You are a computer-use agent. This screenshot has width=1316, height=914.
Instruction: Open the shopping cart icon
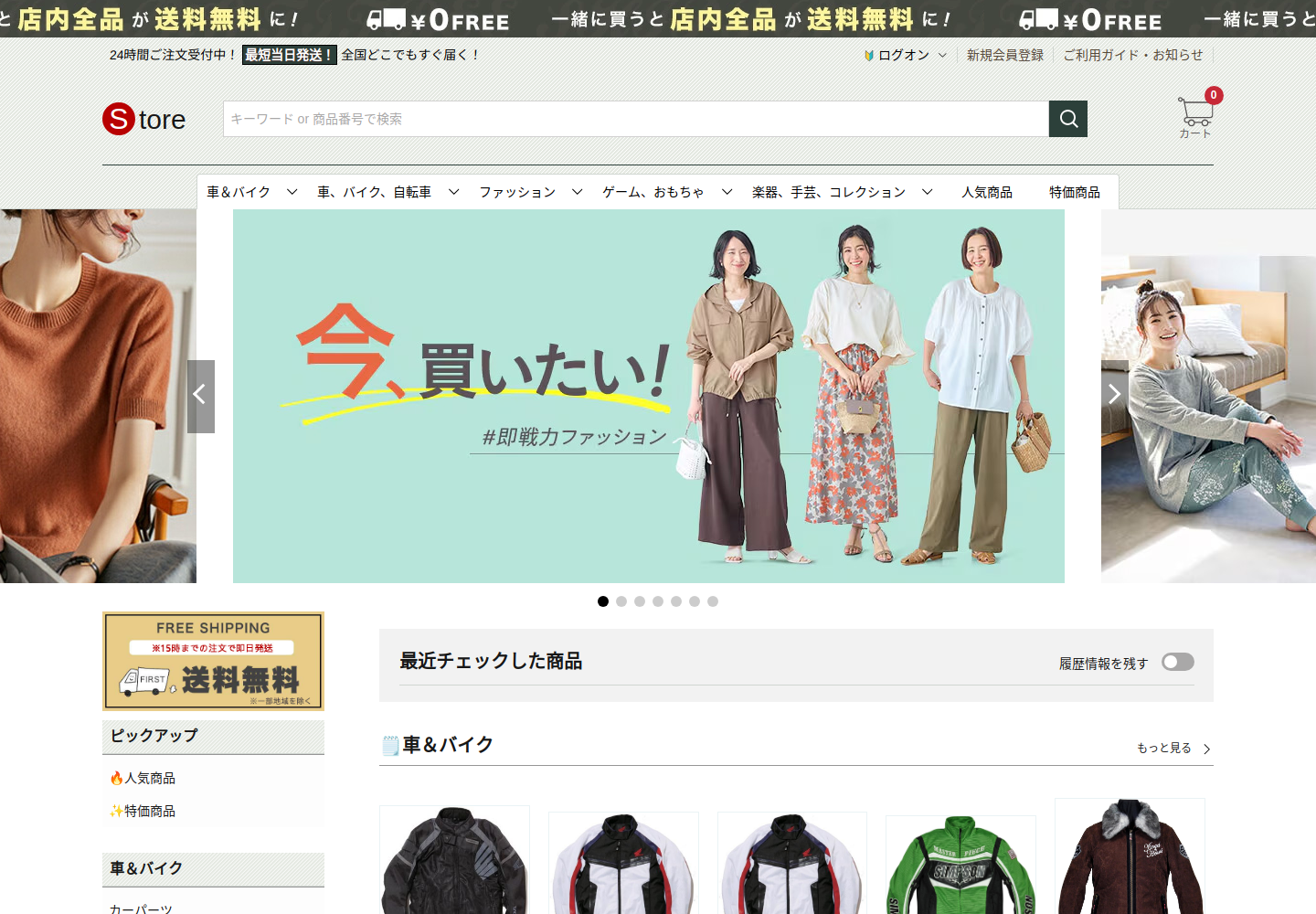[1195, 112]
